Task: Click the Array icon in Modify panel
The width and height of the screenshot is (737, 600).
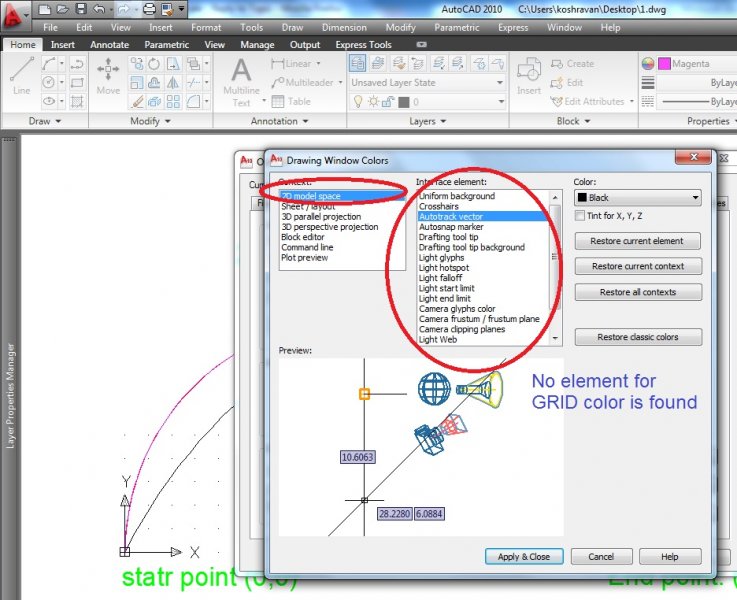Action: (173, 101)
